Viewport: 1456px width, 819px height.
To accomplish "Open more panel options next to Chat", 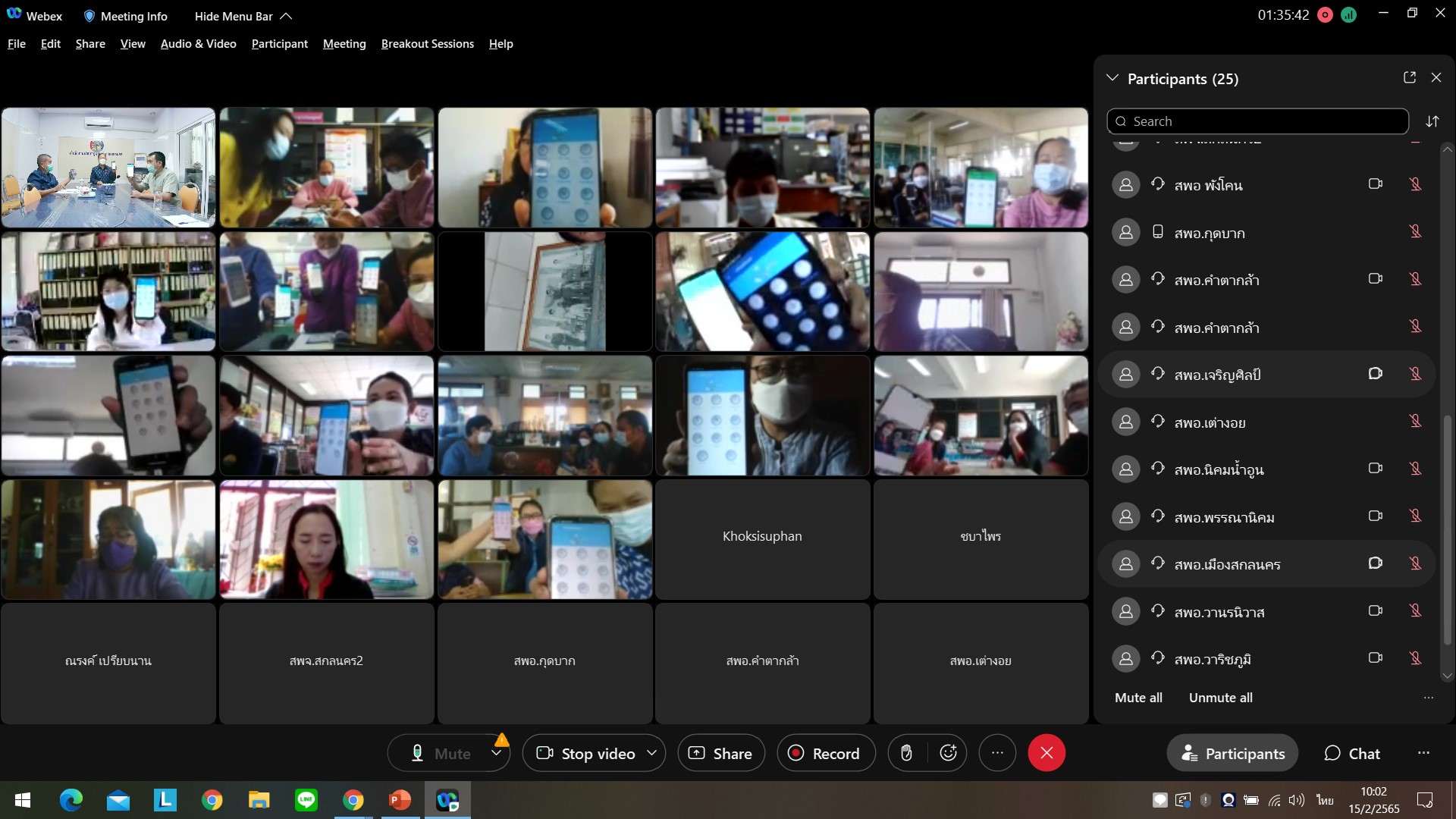I will tap(1423, 753).
